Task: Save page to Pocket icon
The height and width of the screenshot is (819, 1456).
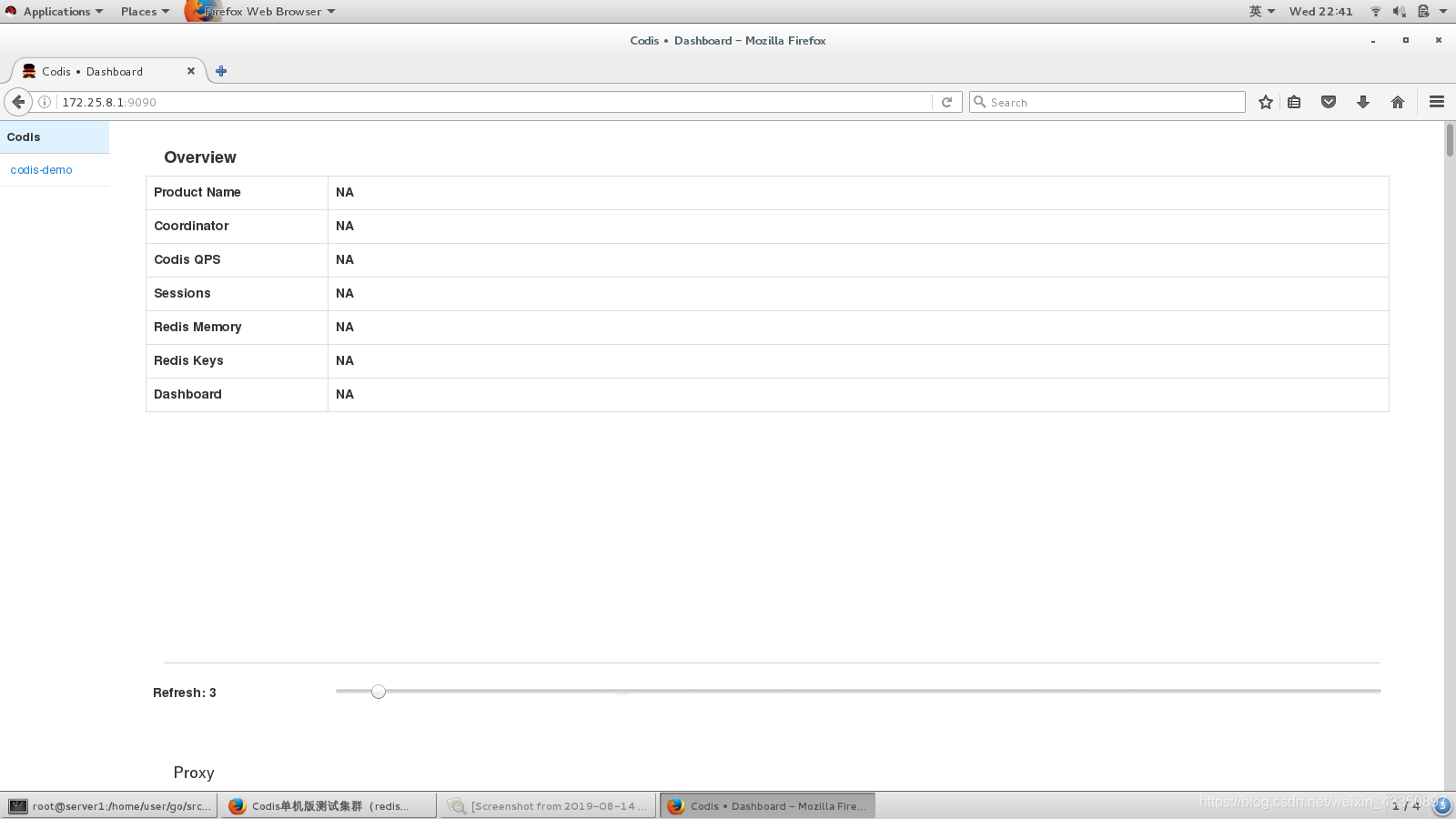Action: [1329, 102]
